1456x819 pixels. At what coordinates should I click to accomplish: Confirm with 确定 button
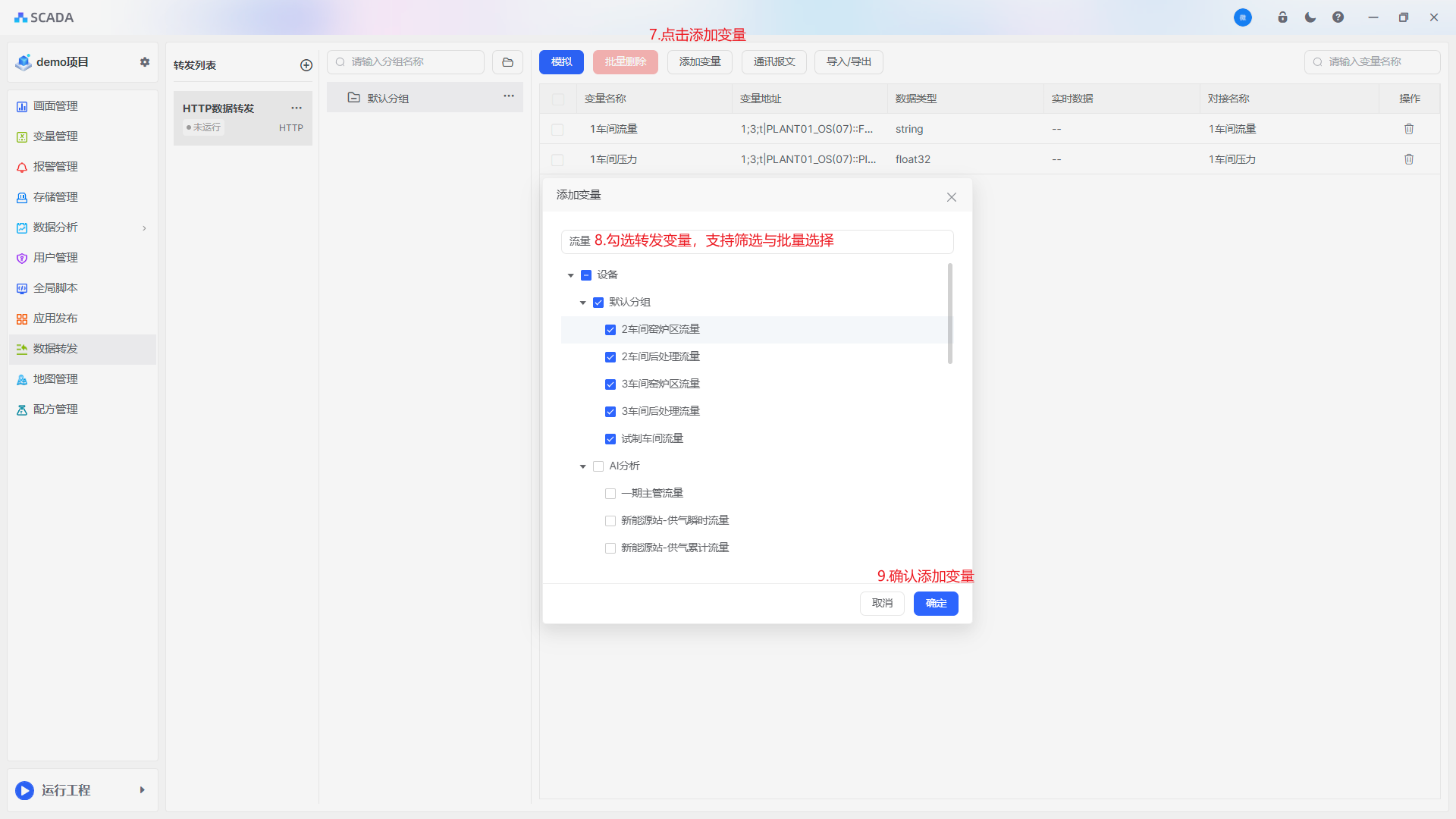[935, 604]
